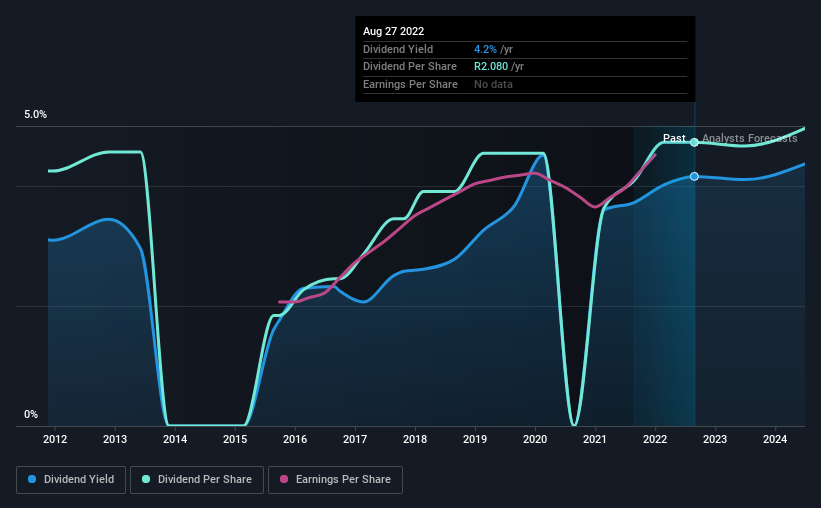Click the 0% y-axis label
The width and height of the screenshot is (821, 508).
(31, 414)
